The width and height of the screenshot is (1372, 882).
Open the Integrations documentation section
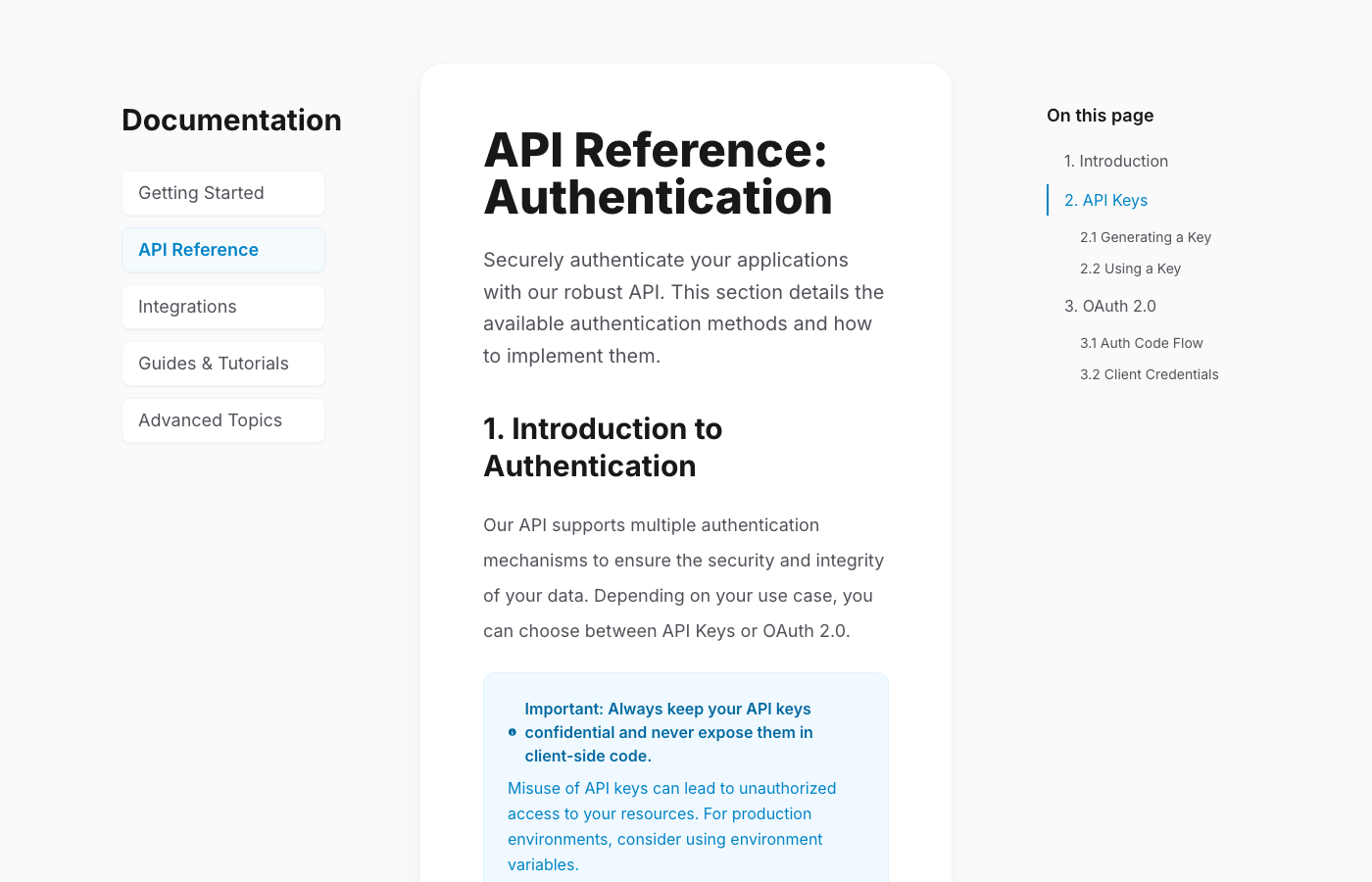pyautogui.click(x=222, y=307)
